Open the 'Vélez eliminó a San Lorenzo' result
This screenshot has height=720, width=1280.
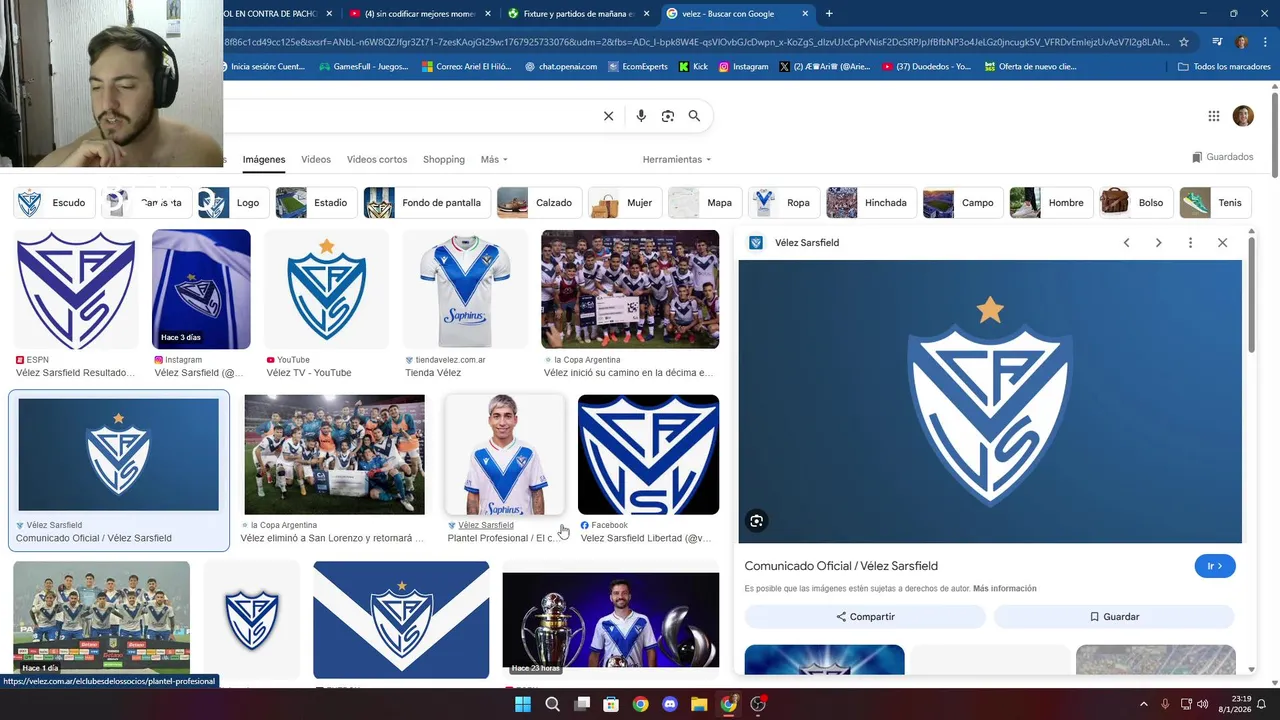point(334,455)
